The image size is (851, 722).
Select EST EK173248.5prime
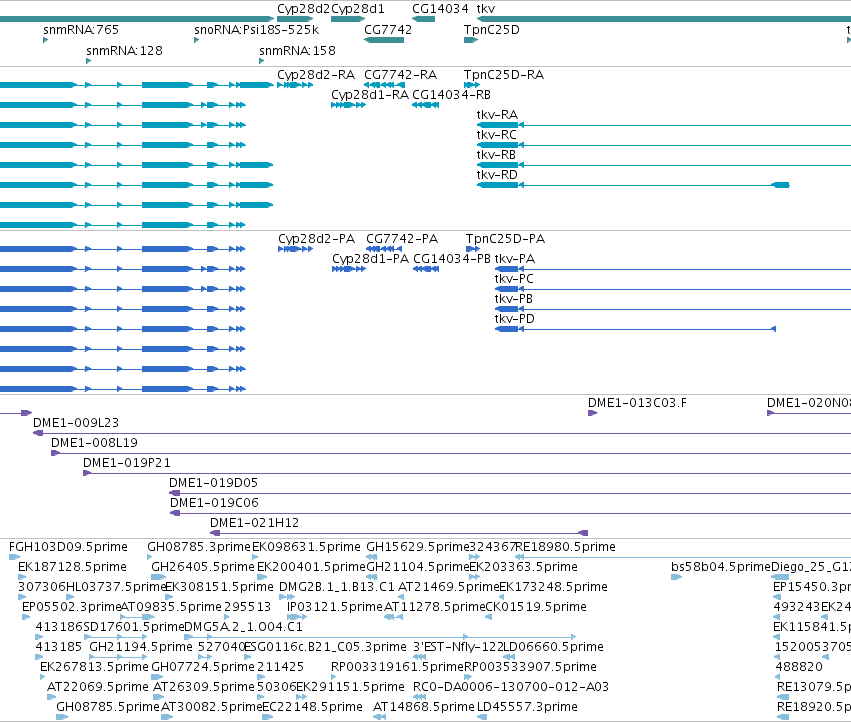tap(554, 587)
